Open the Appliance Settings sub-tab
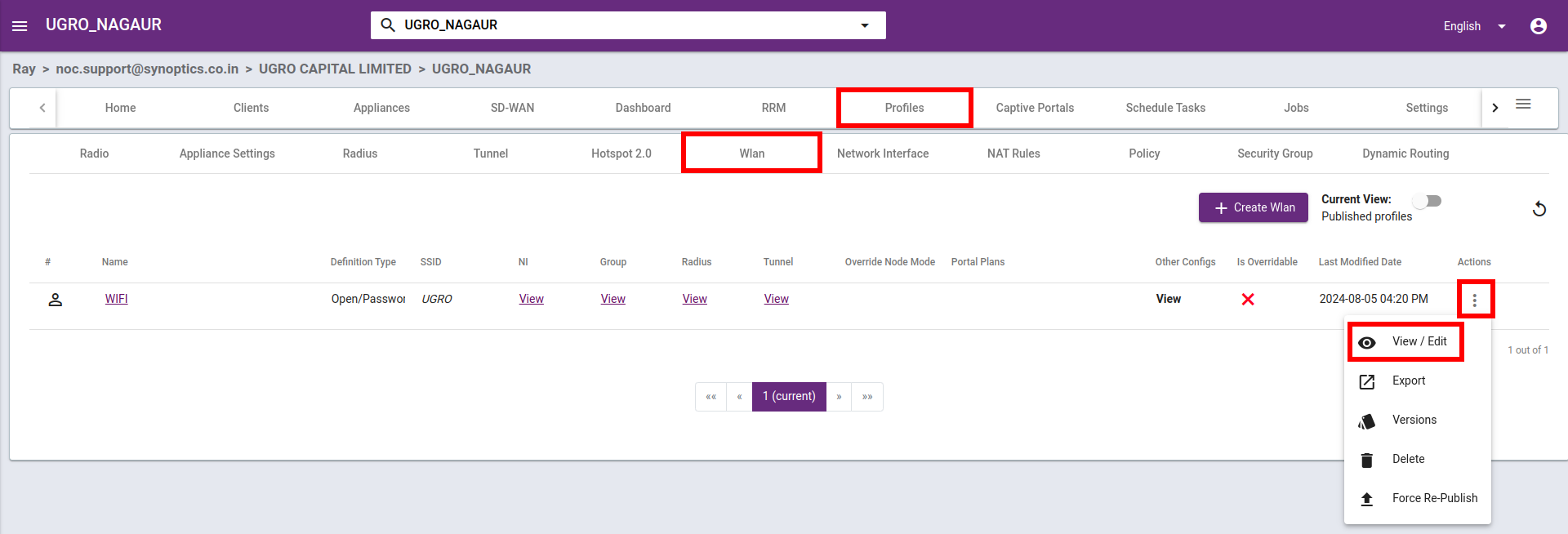1568x534 pixels. (227, 154)
